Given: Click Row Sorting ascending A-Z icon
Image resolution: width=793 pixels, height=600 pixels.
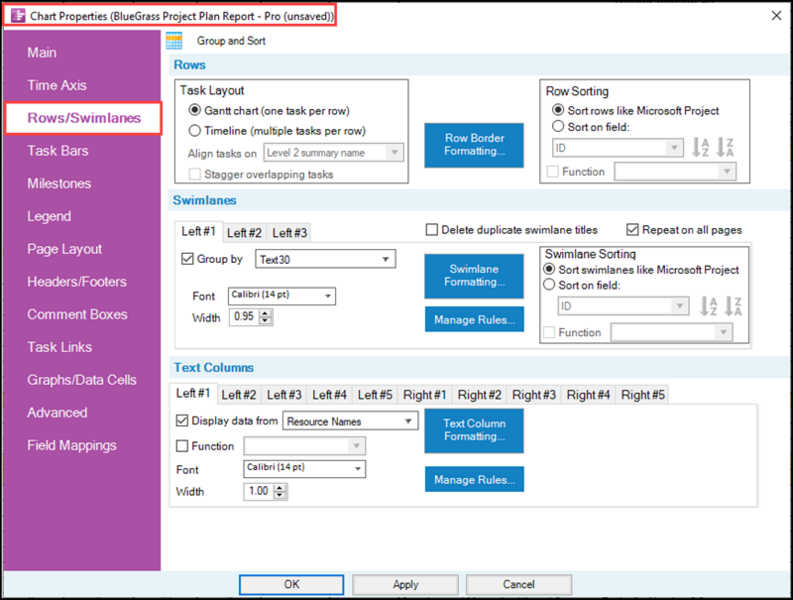Looking at the screenshot, I should point(701,147).
